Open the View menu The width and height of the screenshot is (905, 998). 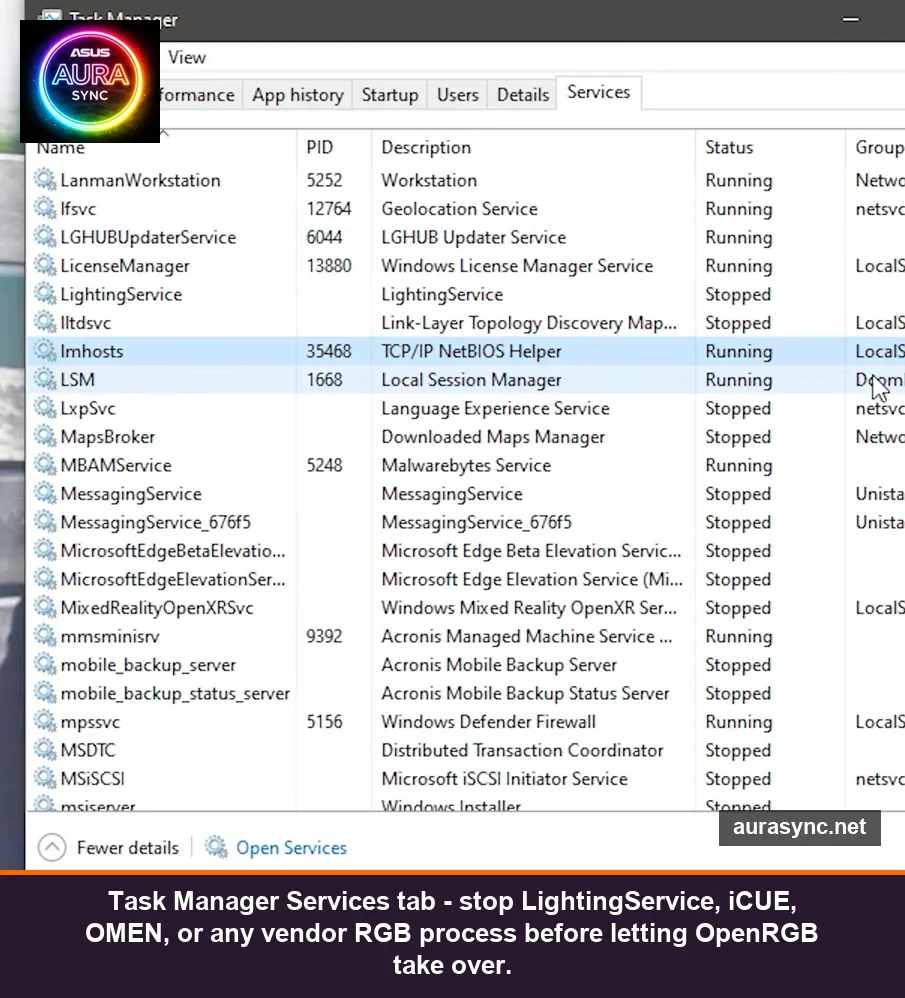click(186, 57)
